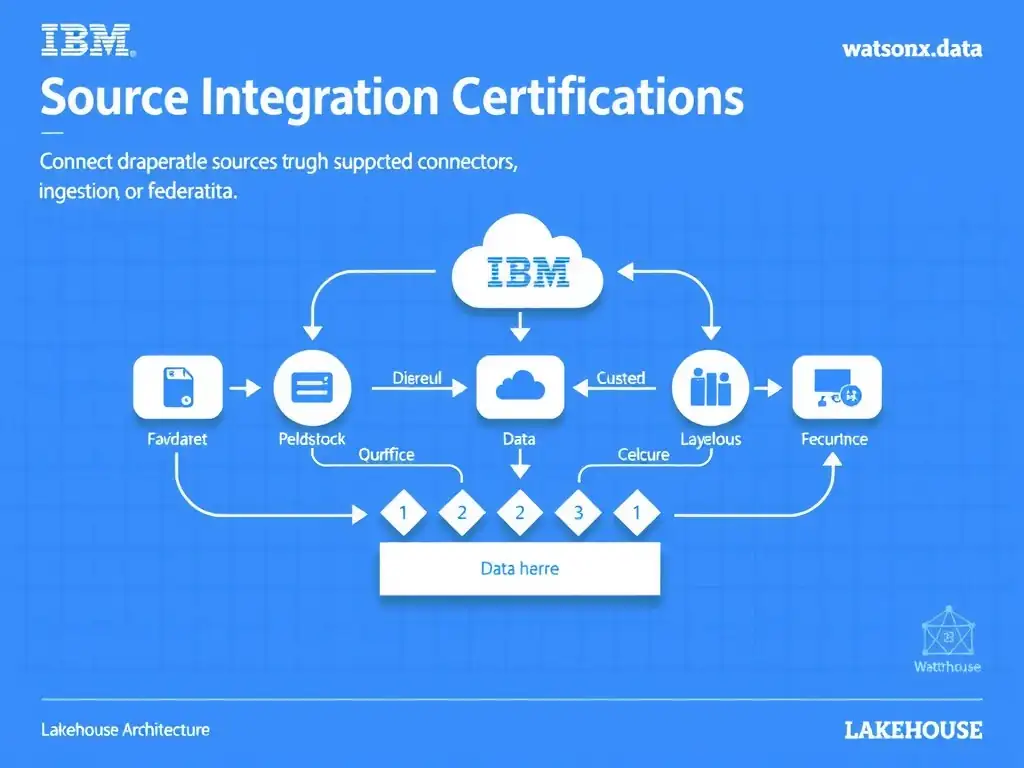Select the Fecurtnce monitor icon
The height and width of the screenshot is (768, 1024).
[837, 387]
